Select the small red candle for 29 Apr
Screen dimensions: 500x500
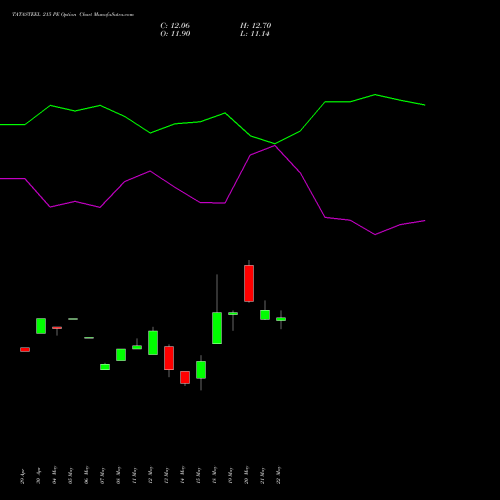(25, 349)
